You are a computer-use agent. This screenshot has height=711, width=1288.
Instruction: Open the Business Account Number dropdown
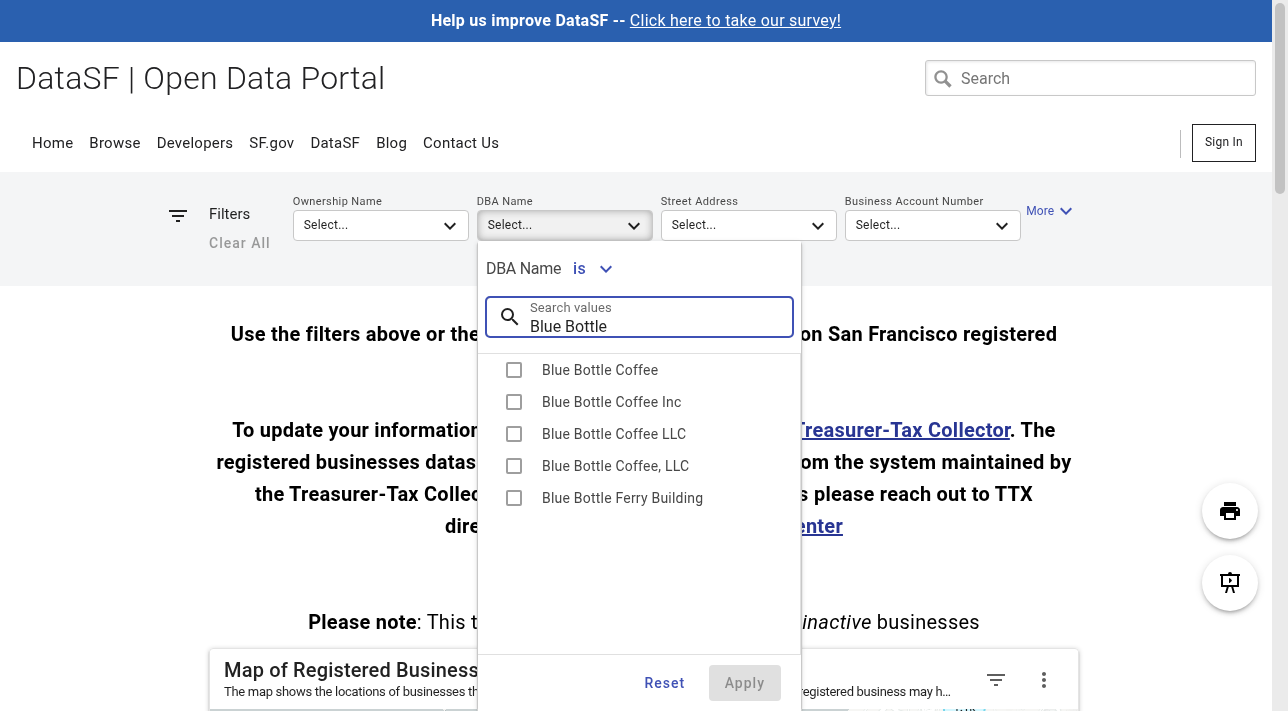click(932, 225)
